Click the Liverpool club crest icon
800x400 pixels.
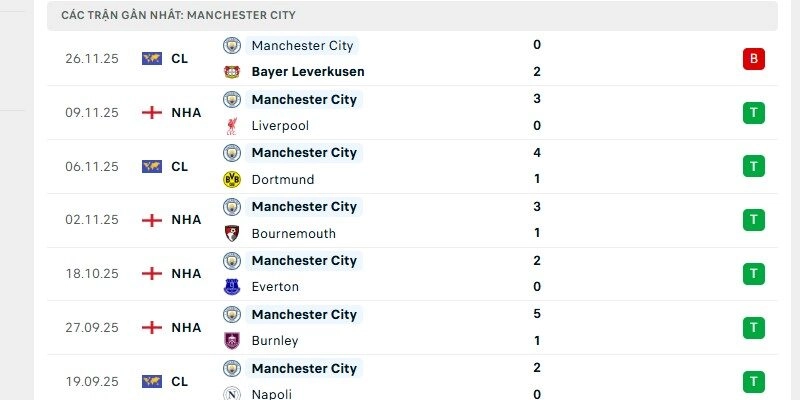(x=232, y=126)
